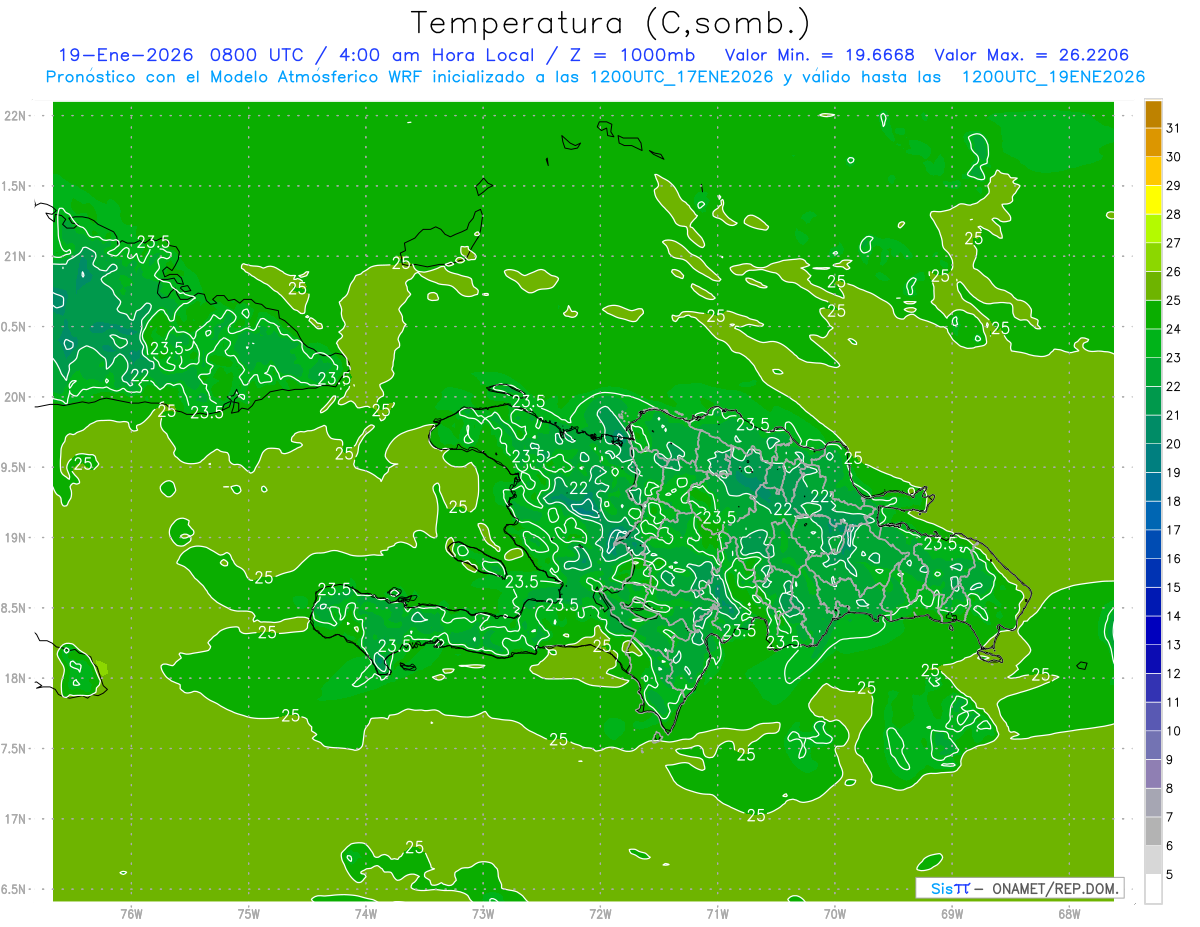Pick the yellow legend swatch between 28 and 29

pyautogui.click(x=1153, y=200)
